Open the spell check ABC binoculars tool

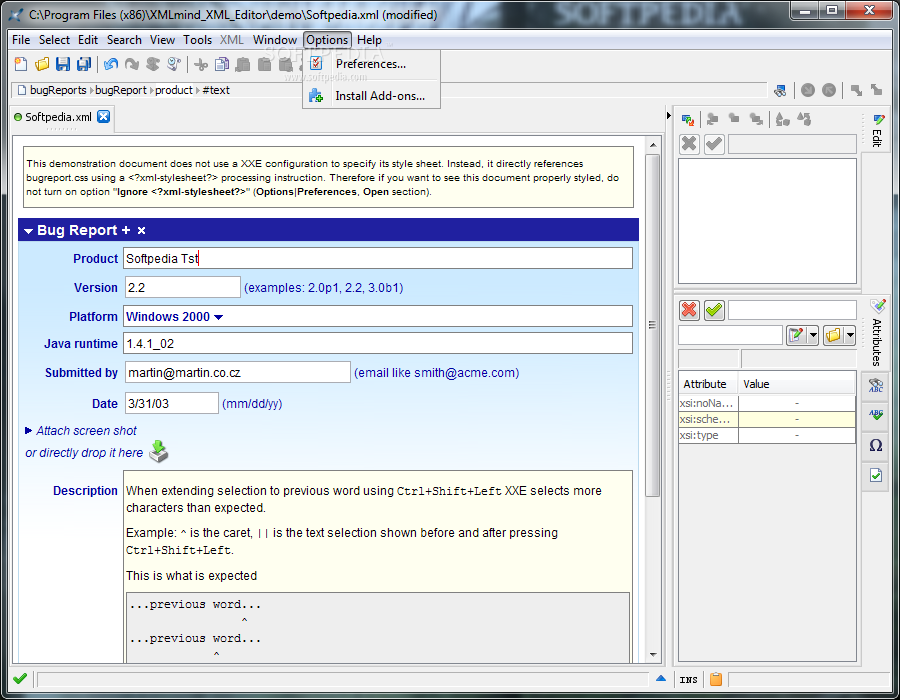click(x=875, y=385)
